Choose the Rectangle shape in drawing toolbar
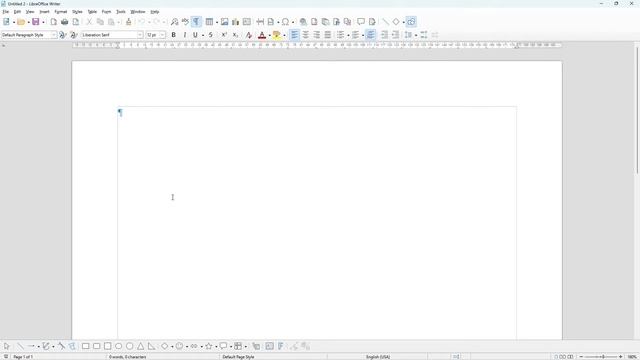Image resolution: width=640 pixels, height=360 pixels. (x=85, y=346)
